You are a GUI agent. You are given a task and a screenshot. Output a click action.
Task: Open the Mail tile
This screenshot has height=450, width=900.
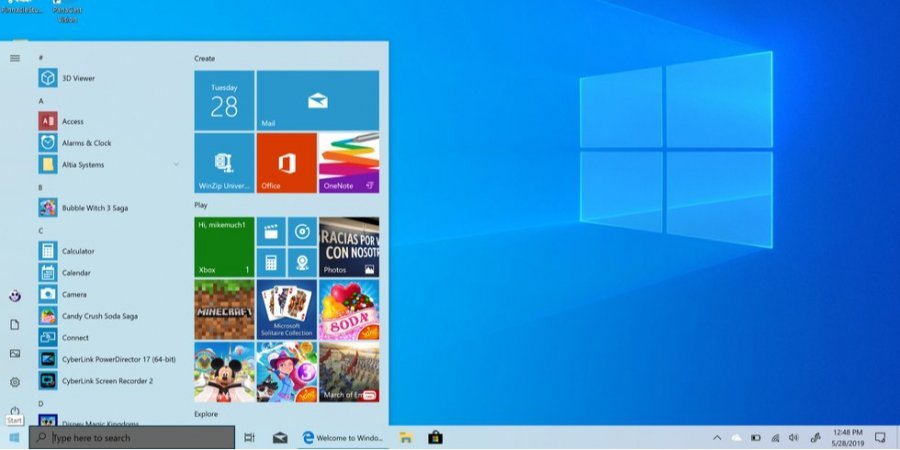click(317, 100)
